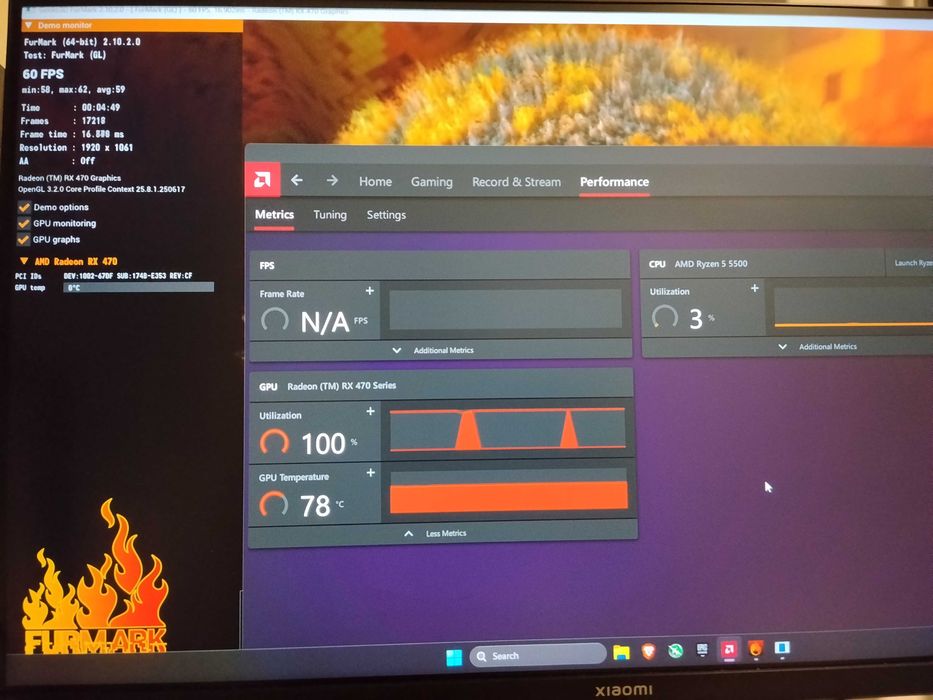This screenshot has width=933, height=700.
Task: Switch to the Metrics sub-tab
Action: [274, 214]
